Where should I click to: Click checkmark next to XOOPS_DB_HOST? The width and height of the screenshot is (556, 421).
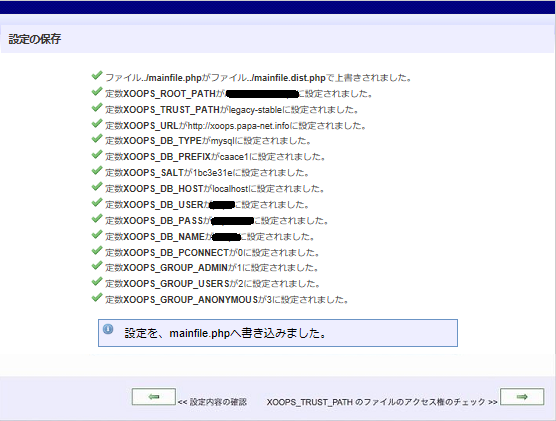[x=97, y=187]
